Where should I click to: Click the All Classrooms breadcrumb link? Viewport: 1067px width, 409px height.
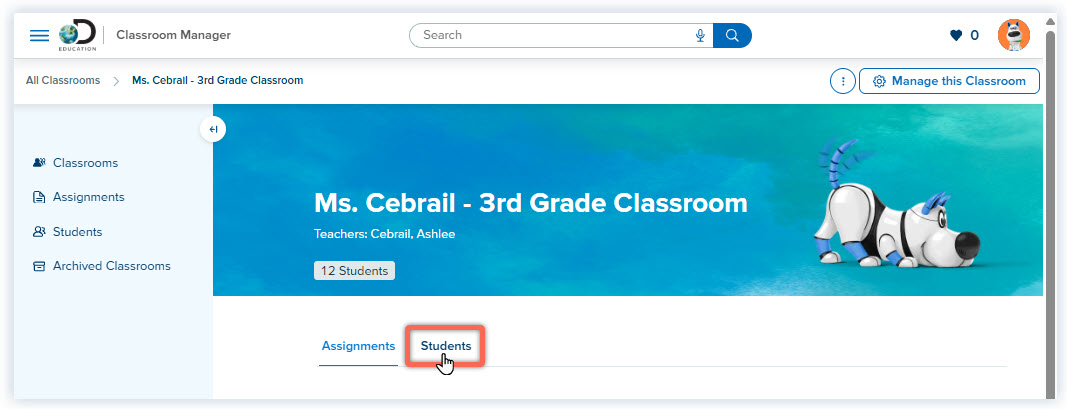click(63, 80)
